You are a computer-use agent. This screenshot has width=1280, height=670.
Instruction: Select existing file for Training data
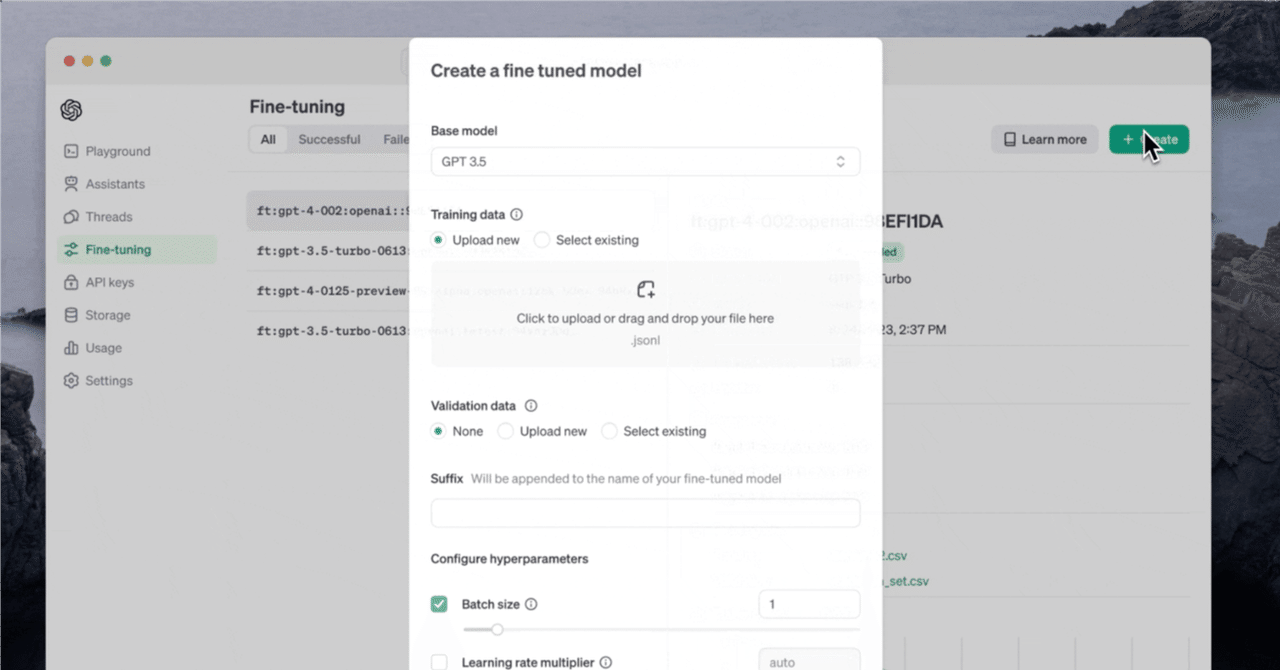541,240
